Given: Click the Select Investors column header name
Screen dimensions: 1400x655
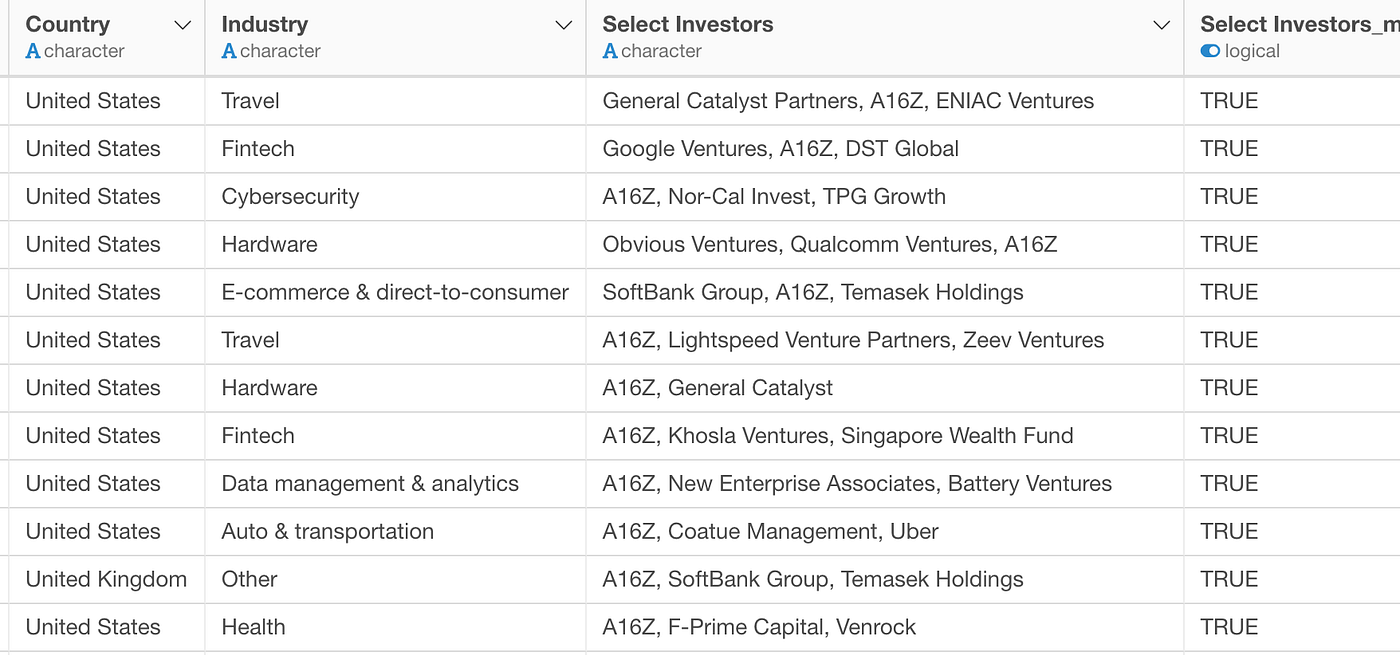Looking at the screenshot, I should (x=688, y=24).
